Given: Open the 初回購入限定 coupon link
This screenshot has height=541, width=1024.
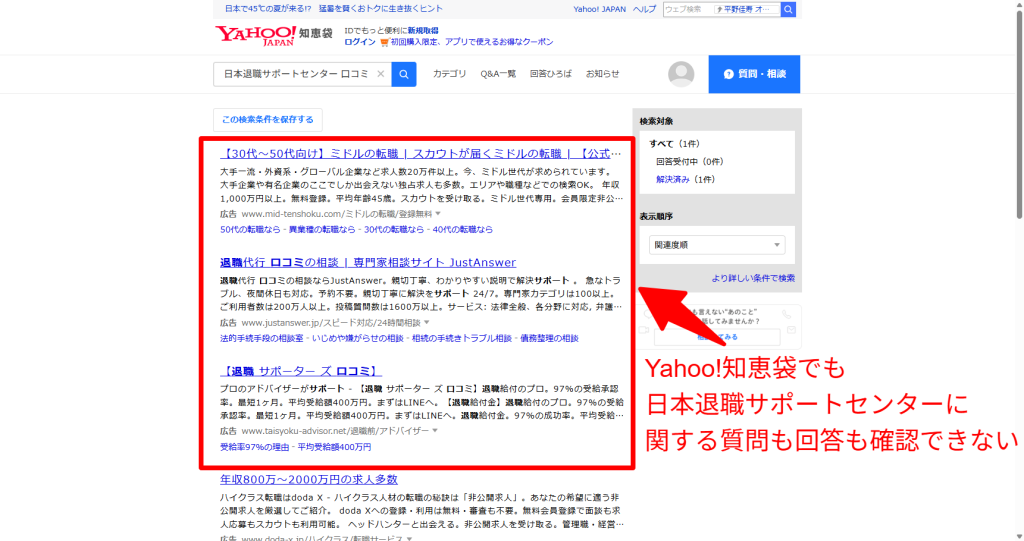Looking at the screenshot, I should [x=472, y=42].
